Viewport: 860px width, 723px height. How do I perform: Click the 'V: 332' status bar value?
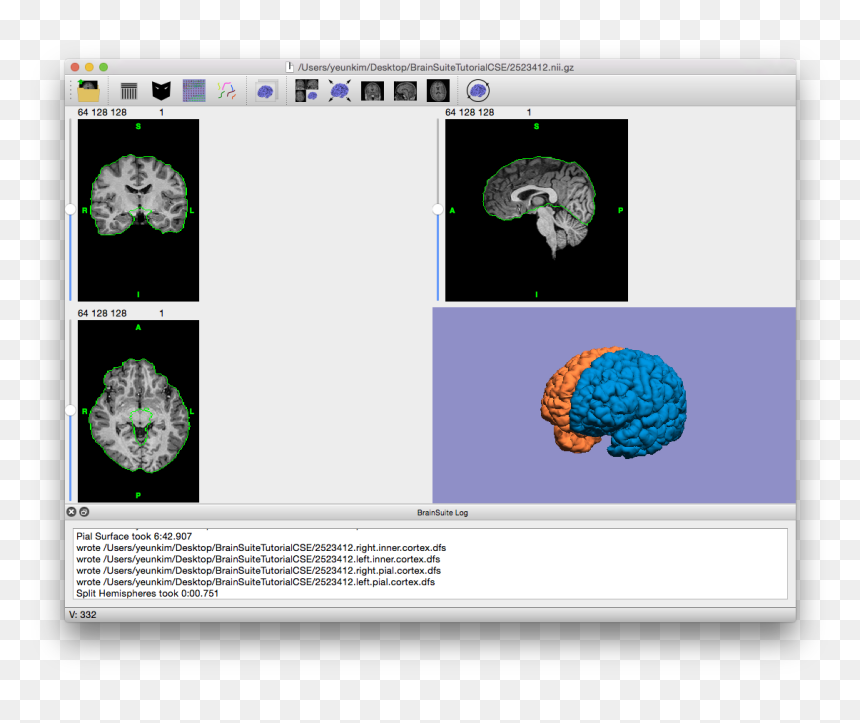pos(82,615)
